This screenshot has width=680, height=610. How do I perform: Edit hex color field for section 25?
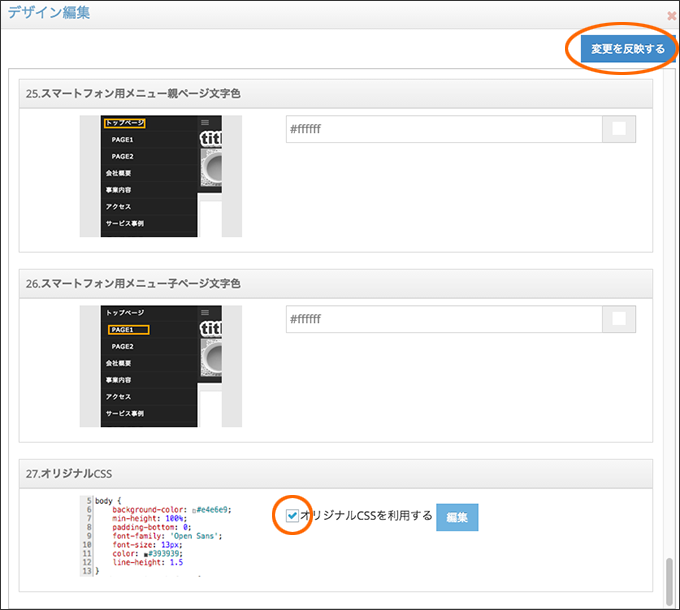[x=444, y=129]
